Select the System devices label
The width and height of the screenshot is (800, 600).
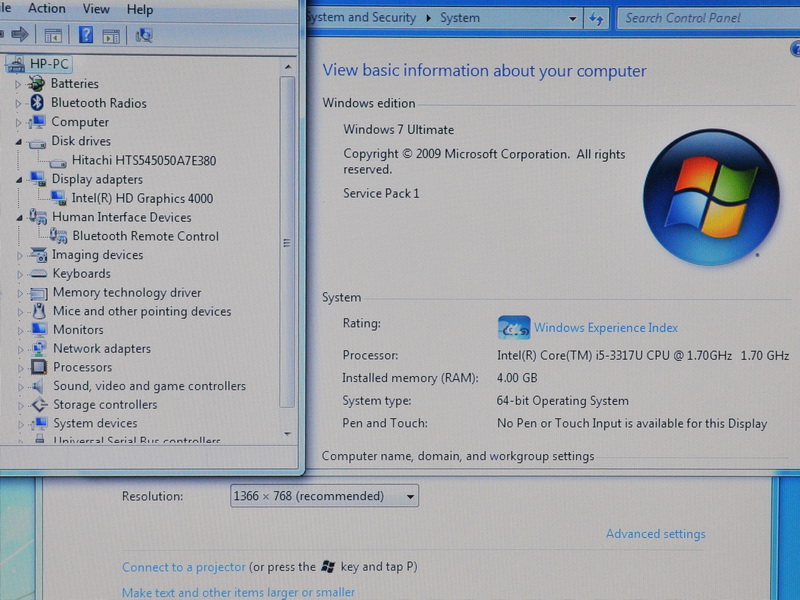95,423
